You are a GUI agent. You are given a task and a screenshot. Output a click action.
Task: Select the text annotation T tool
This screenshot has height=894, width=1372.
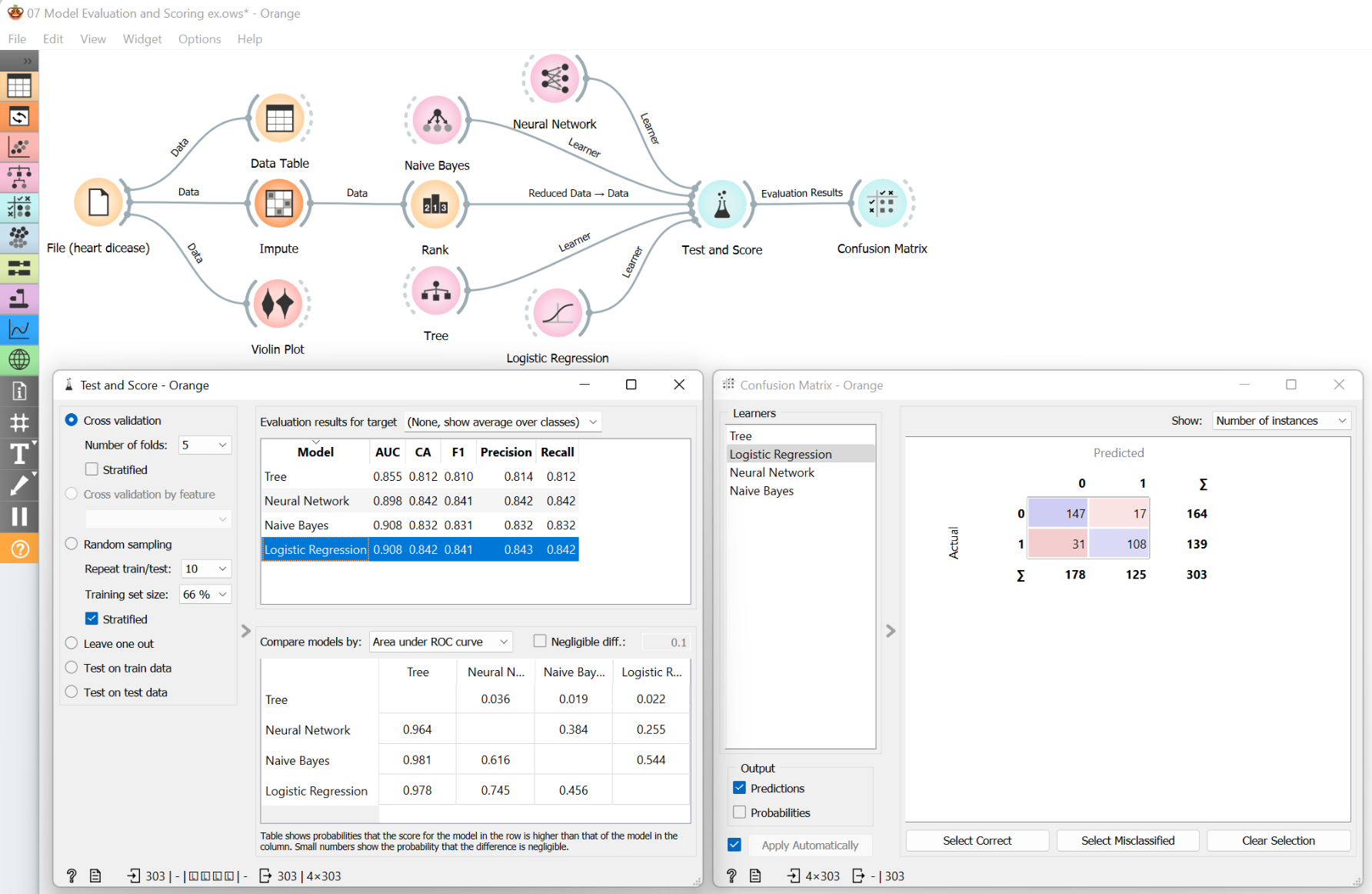[19, 454]
